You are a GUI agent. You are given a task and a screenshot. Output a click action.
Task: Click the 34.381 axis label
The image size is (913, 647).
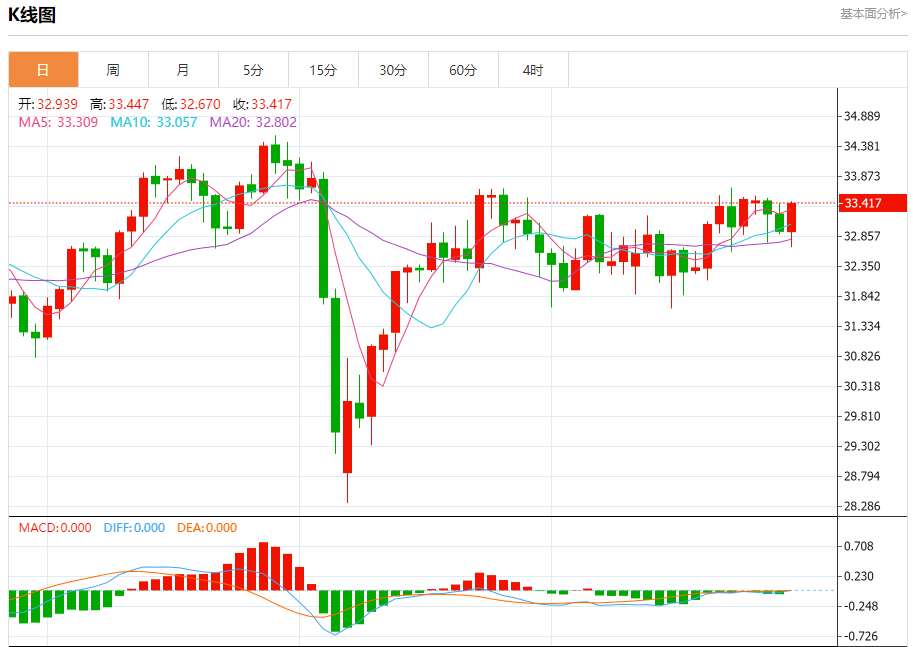pos(862,146)
